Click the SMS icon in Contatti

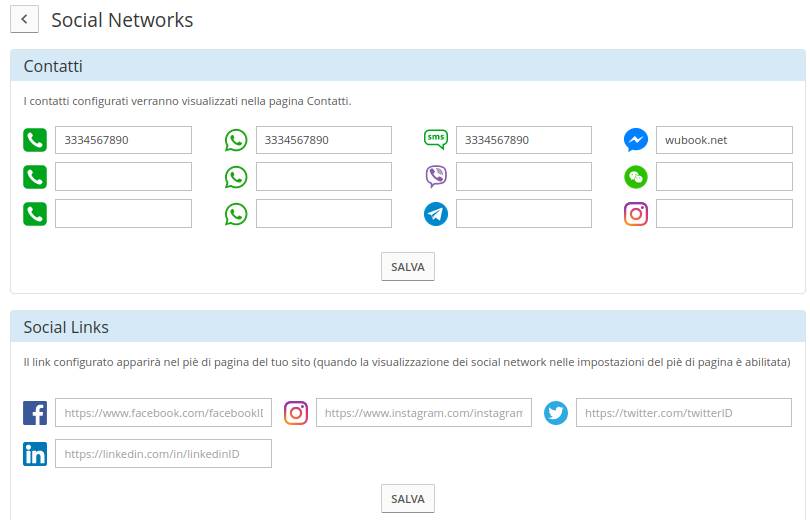[436, 139]
